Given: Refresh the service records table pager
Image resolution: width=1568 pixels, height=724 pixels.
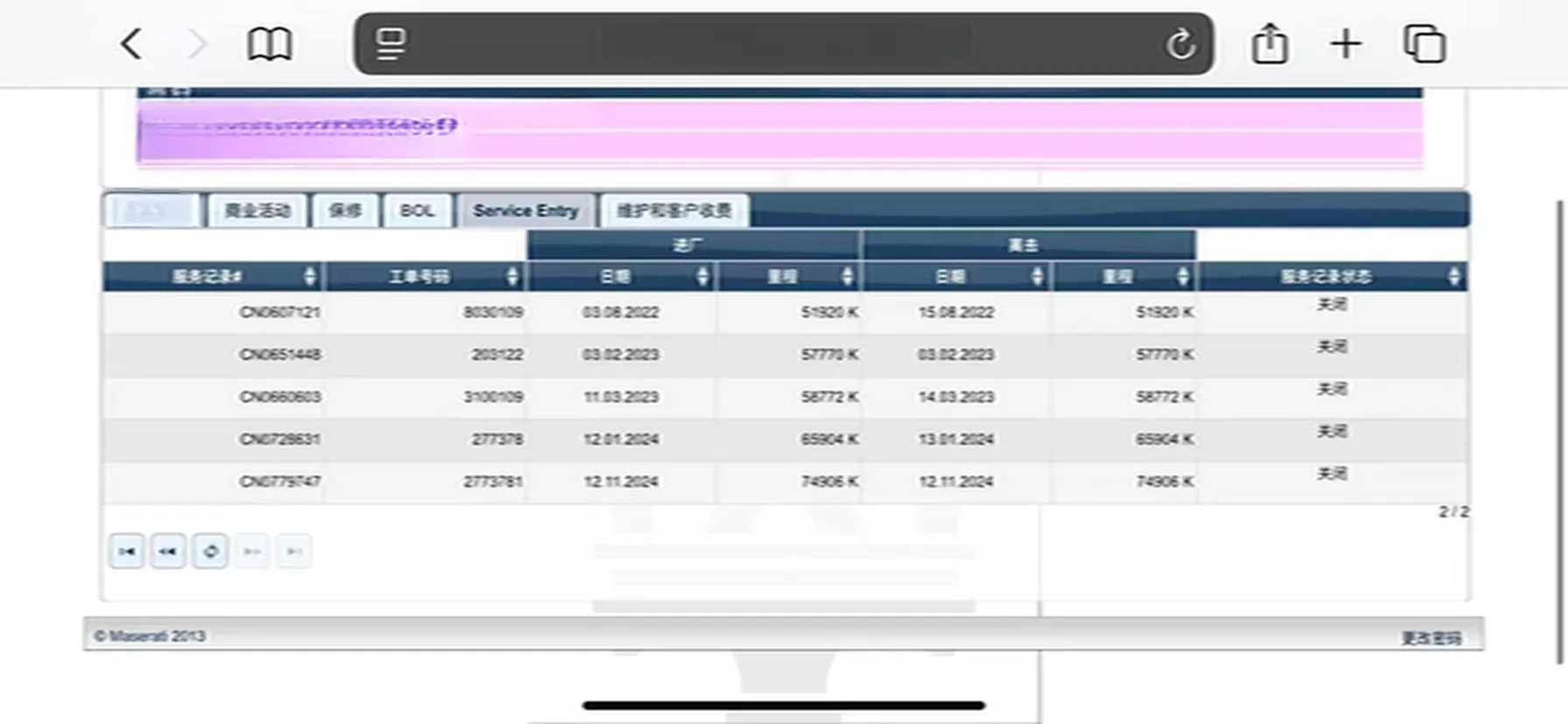Looking at the screenshot, I should pos(210,552).
